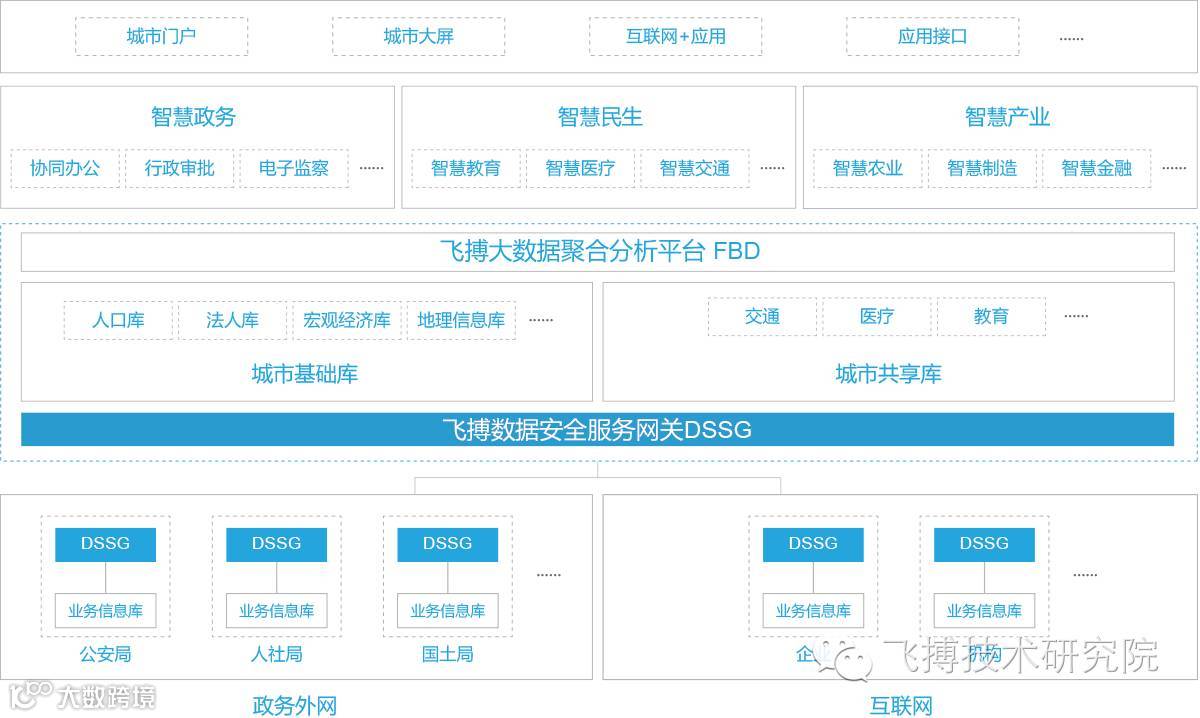Select the 城市大屏 box

point(418,36)
